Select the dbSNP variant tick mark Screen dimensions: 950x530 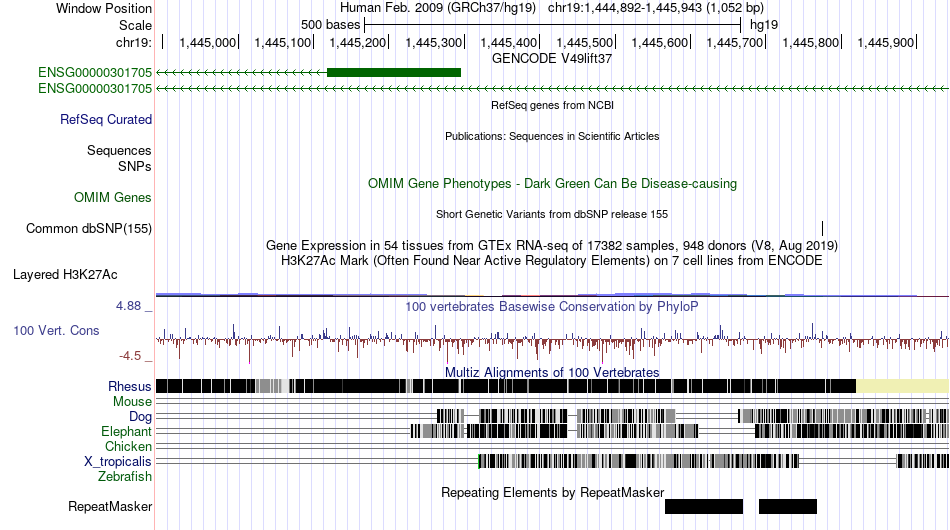click(x=822, y=228)
